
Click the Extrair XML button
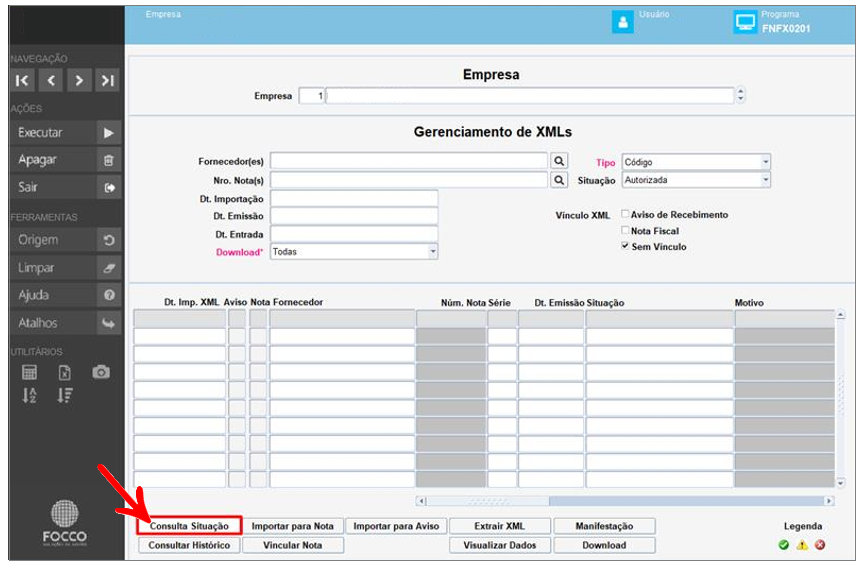coord(500,525)
